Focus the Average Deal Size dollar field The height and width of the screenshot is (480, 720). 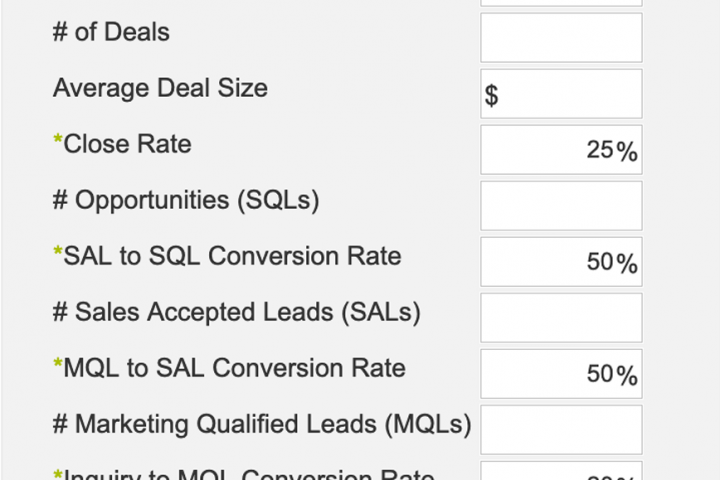561,94
